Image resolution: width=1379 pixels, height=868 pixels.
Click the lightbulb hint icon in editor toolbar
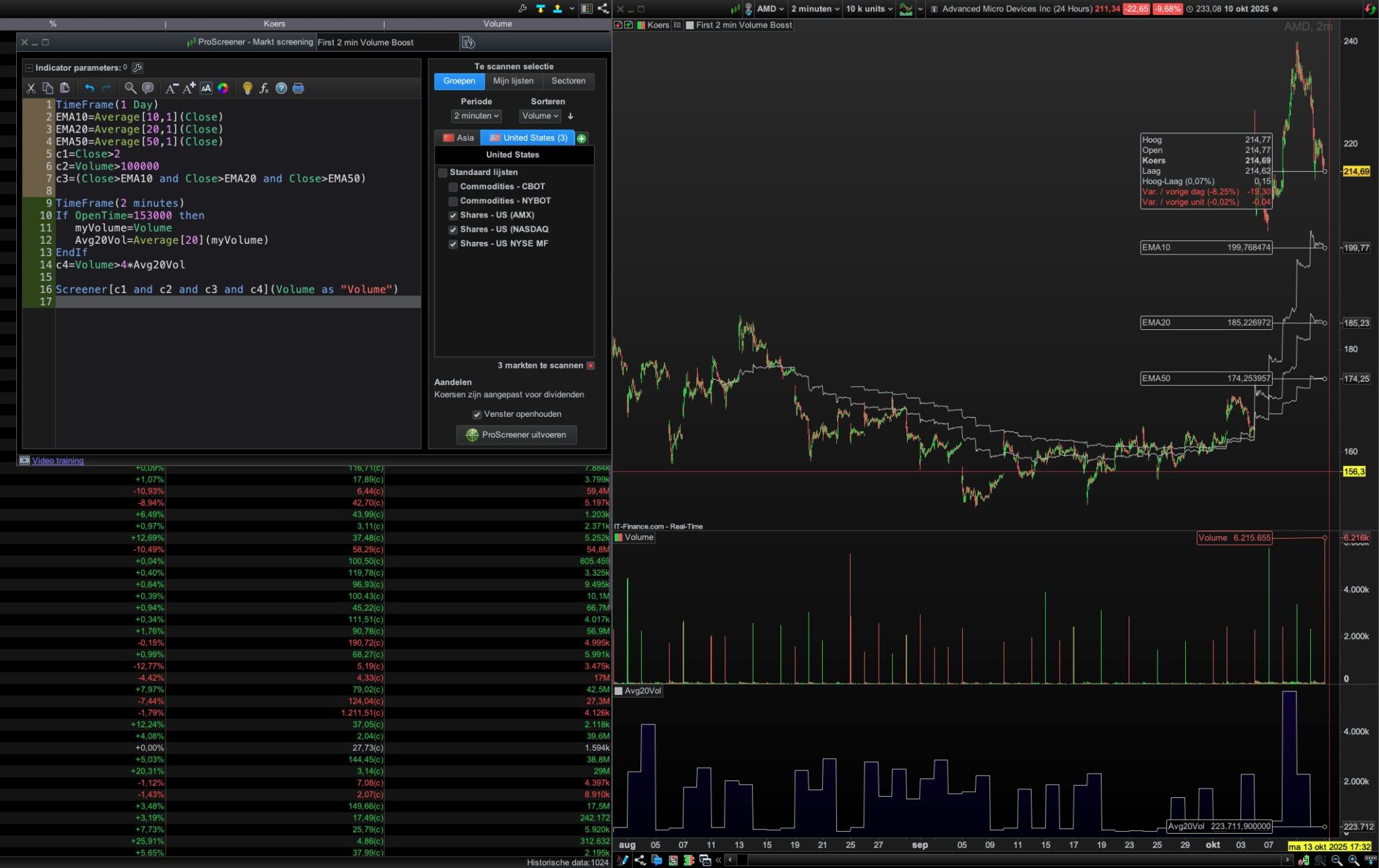tap(247, 88)
